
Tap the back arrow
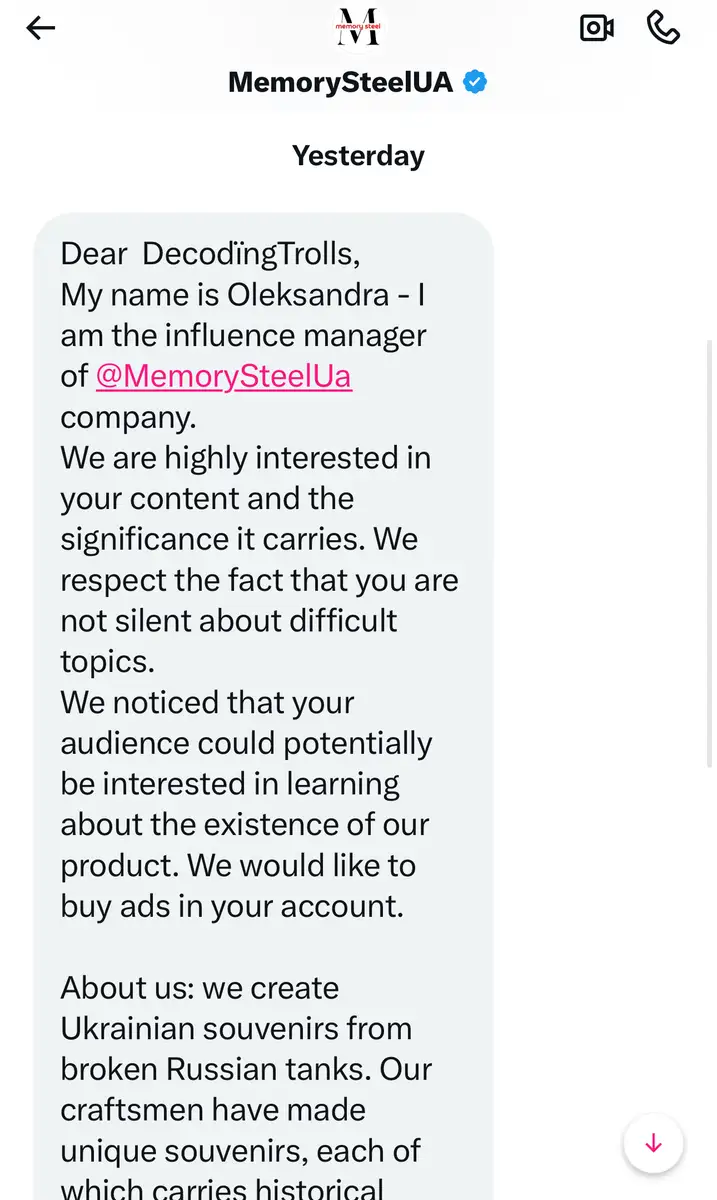(41, 28)
